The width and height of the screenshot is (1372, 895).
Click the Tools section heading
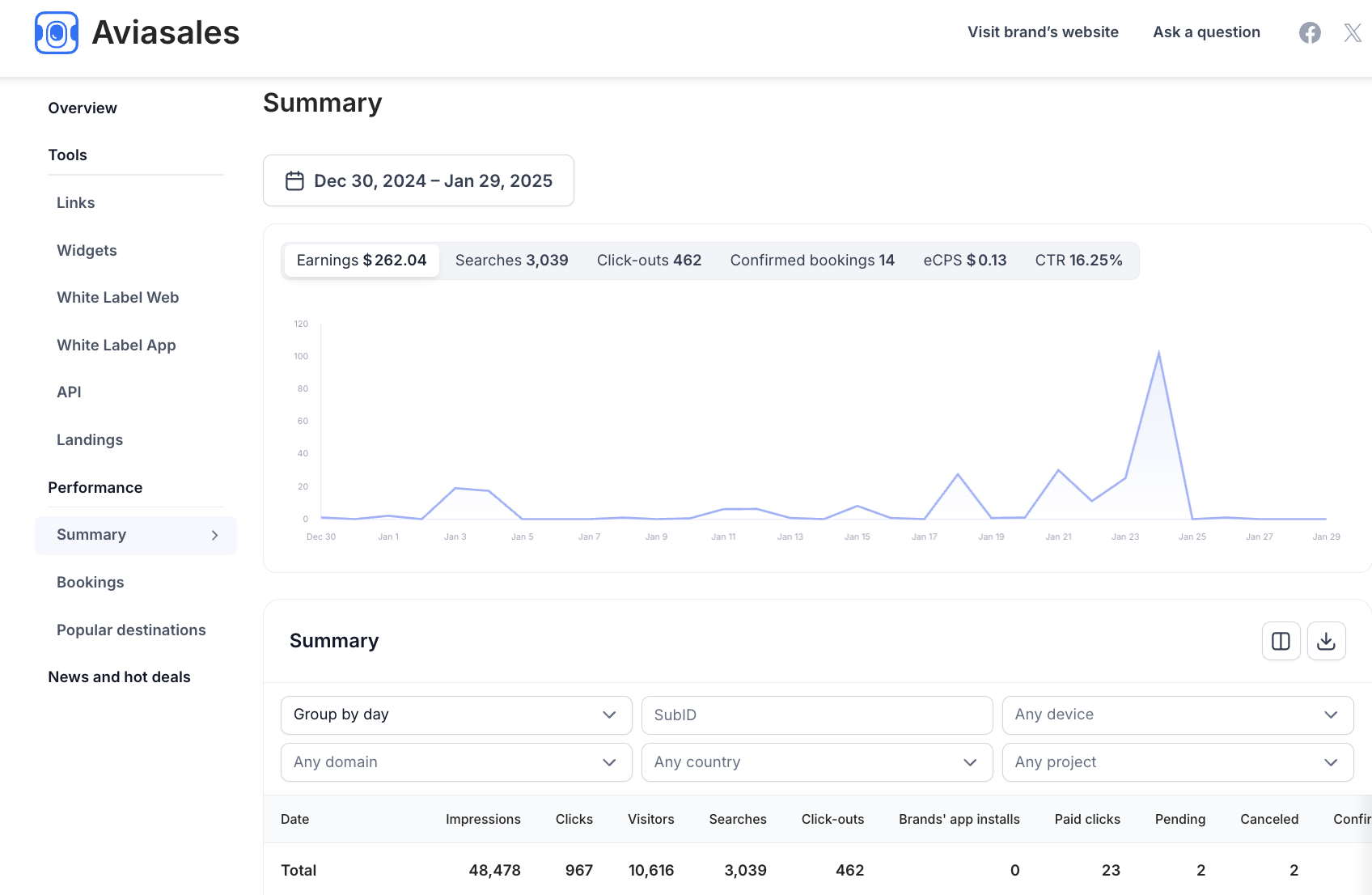point(67,155)
